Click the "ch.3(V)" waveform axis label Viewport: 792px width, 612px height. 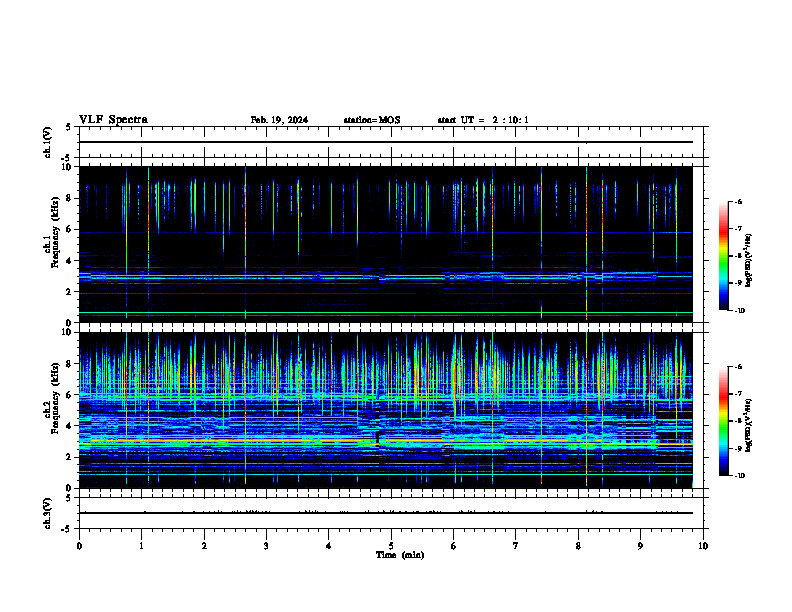pyautogui.click(x=47, y=513)
